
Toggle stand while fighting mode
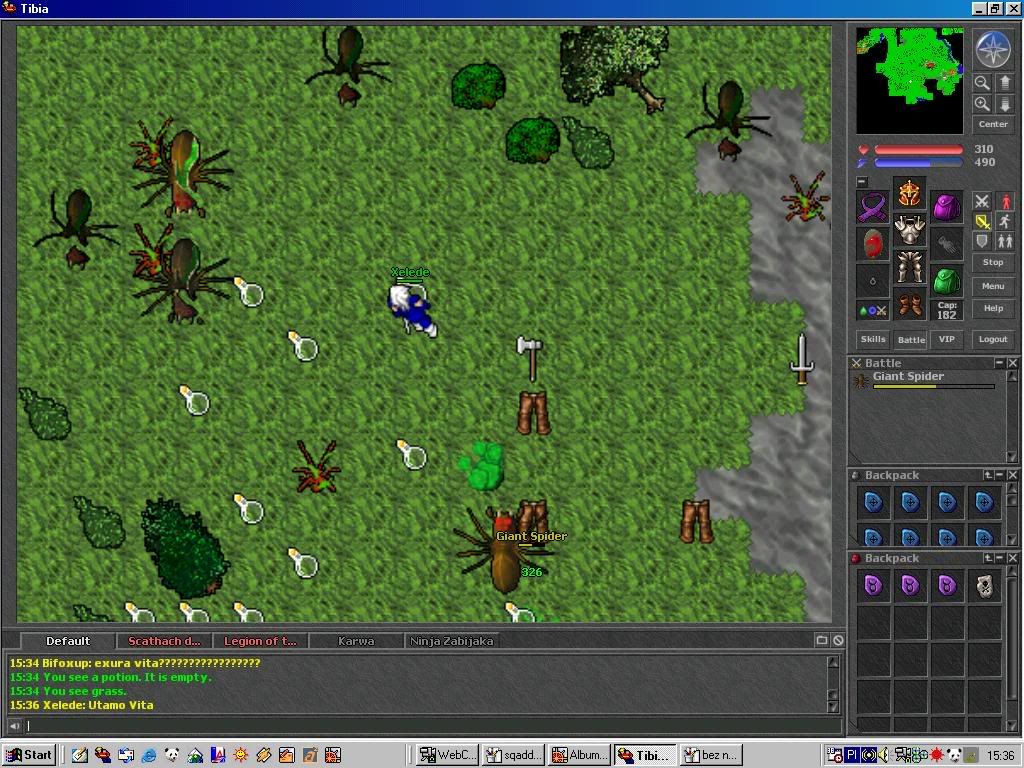(x=1005, y=201)
